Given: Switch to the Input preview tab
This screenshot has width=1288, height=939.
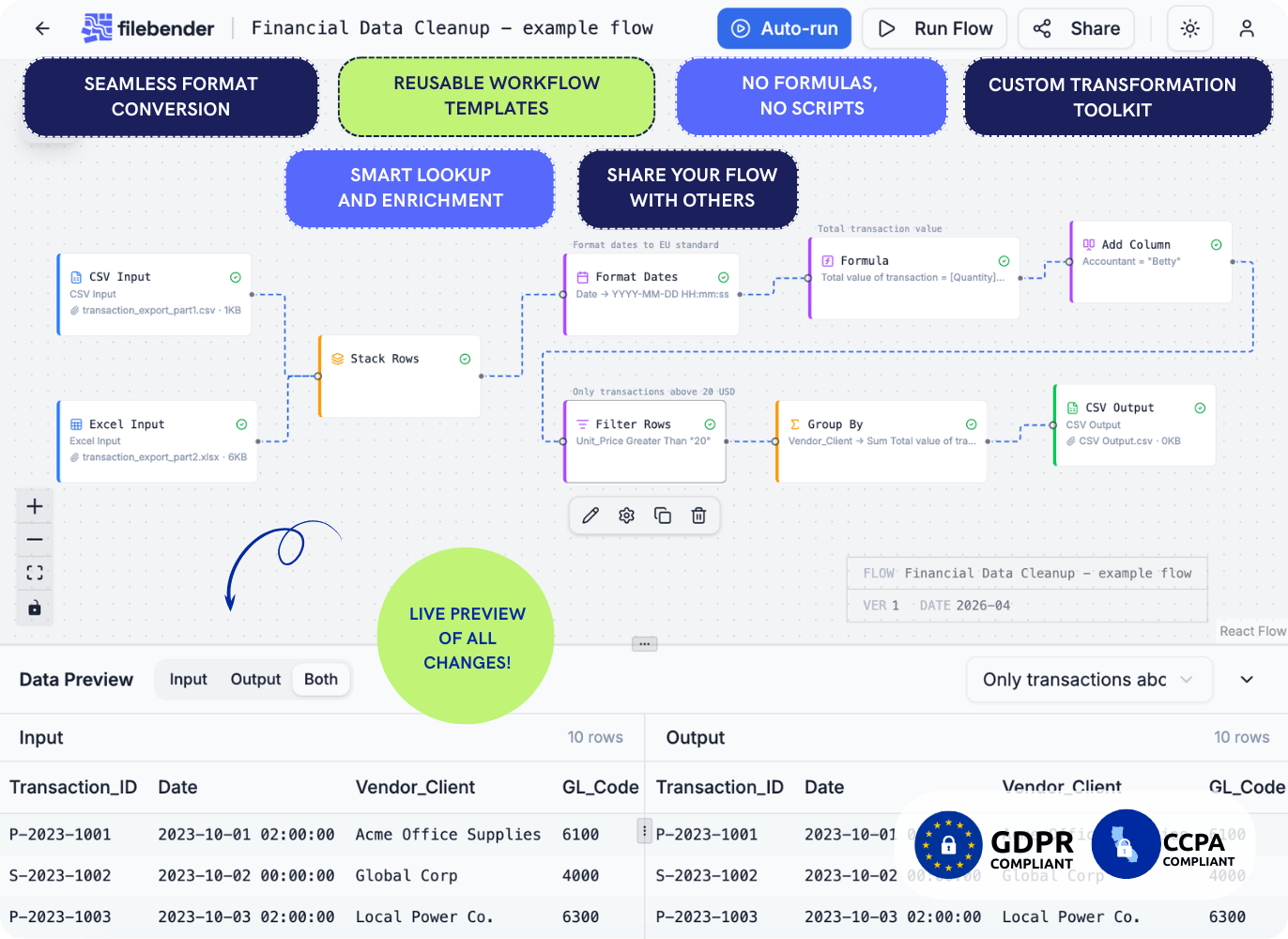Looking at the screenshot, I should click(x=188, y=680).
